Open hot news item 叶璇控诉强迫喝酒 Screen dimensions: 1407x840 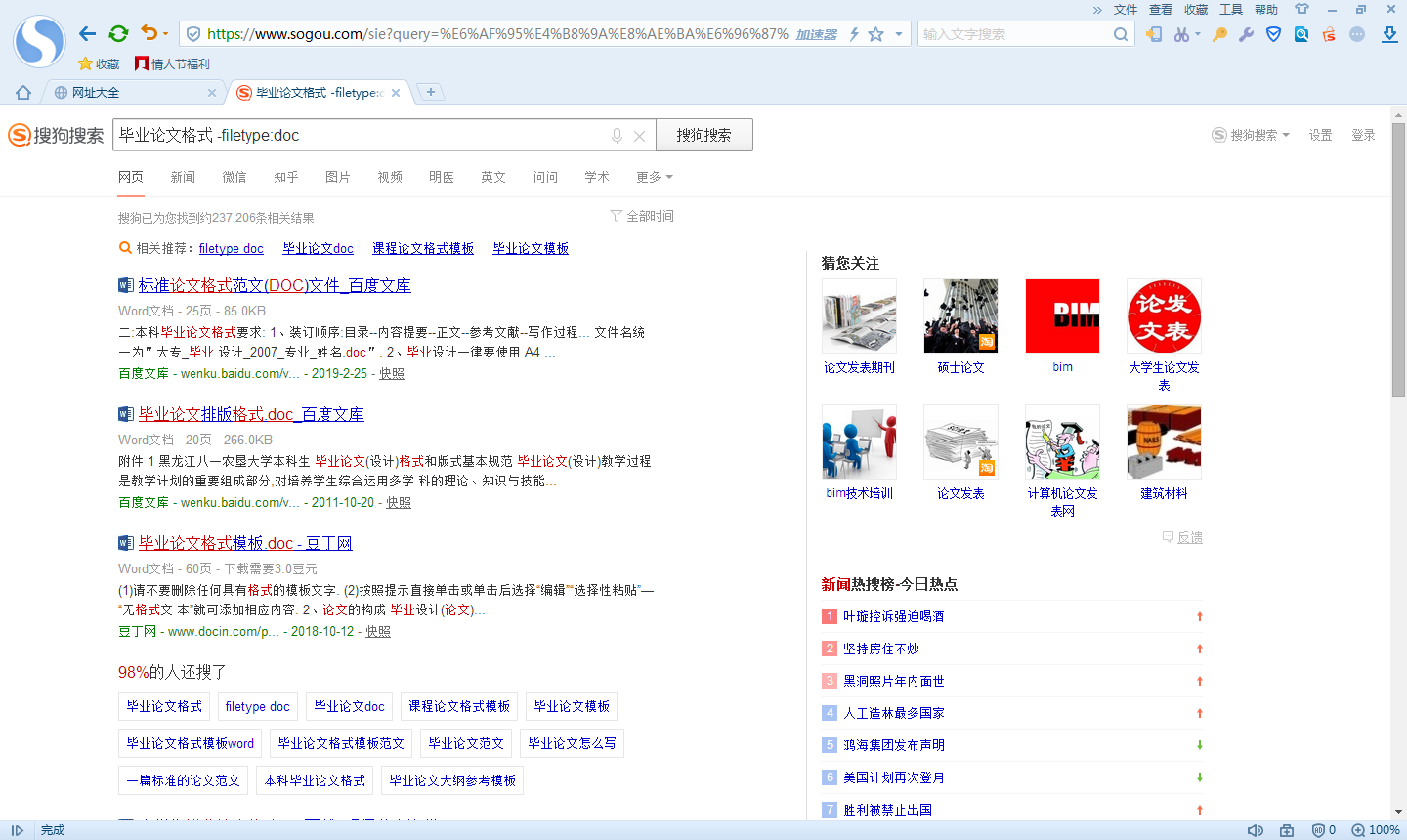pyautogui.click(x=894, y=616)
